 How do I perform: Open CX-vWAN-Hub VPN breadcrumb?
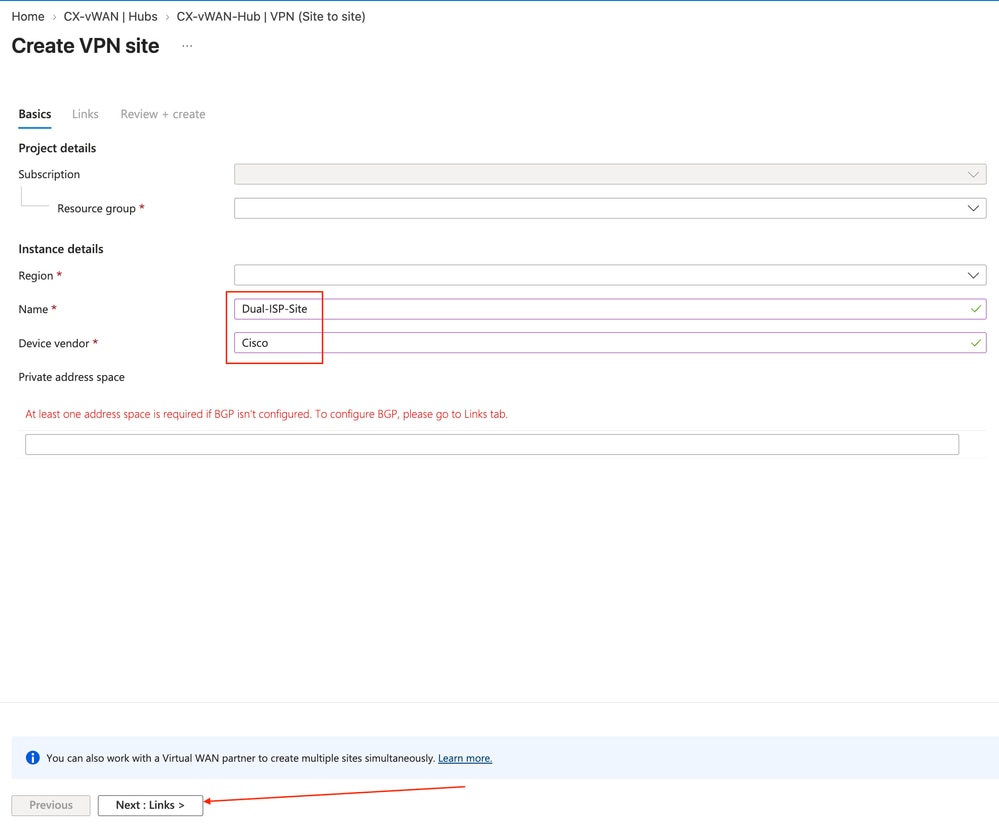tap(271, 17)
